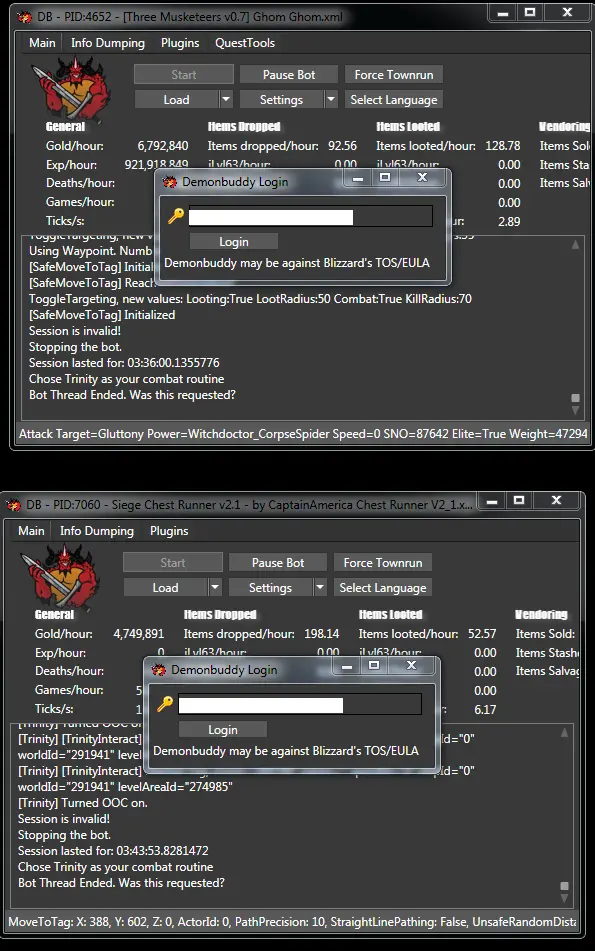Click Select Language in the bottom window
The width and height of the screenshot is (595, 951).
pos(383,588)
